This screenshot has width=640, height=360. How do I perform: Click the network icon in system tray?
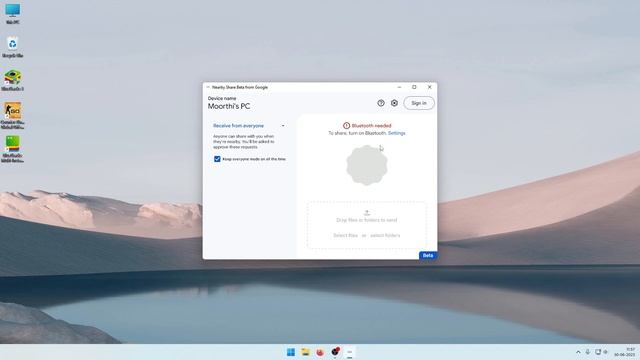click(598, 352)
